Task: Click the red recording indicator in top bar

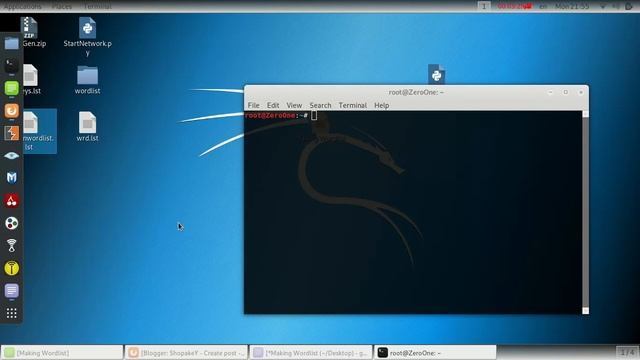Action: pyautogui.click(x=514, y=6)
